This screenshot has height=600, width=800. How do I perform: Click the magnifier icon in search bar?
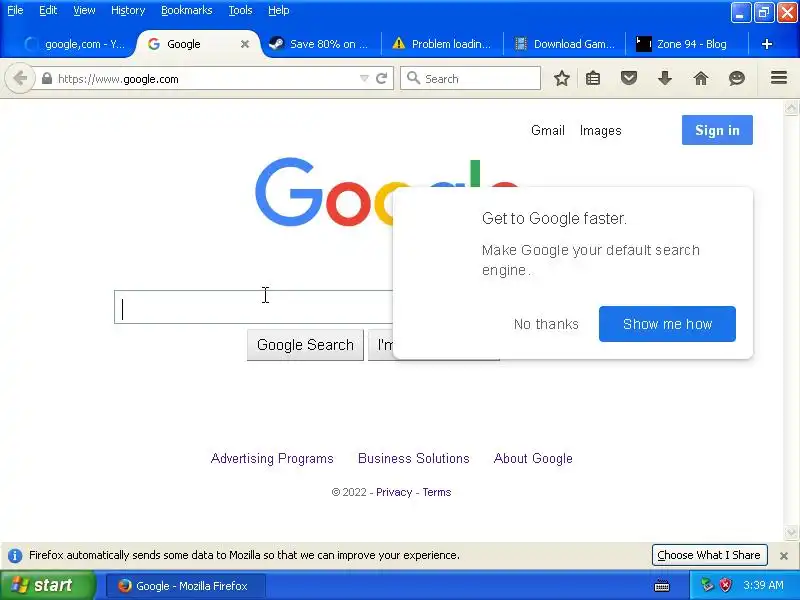(413, 78)
